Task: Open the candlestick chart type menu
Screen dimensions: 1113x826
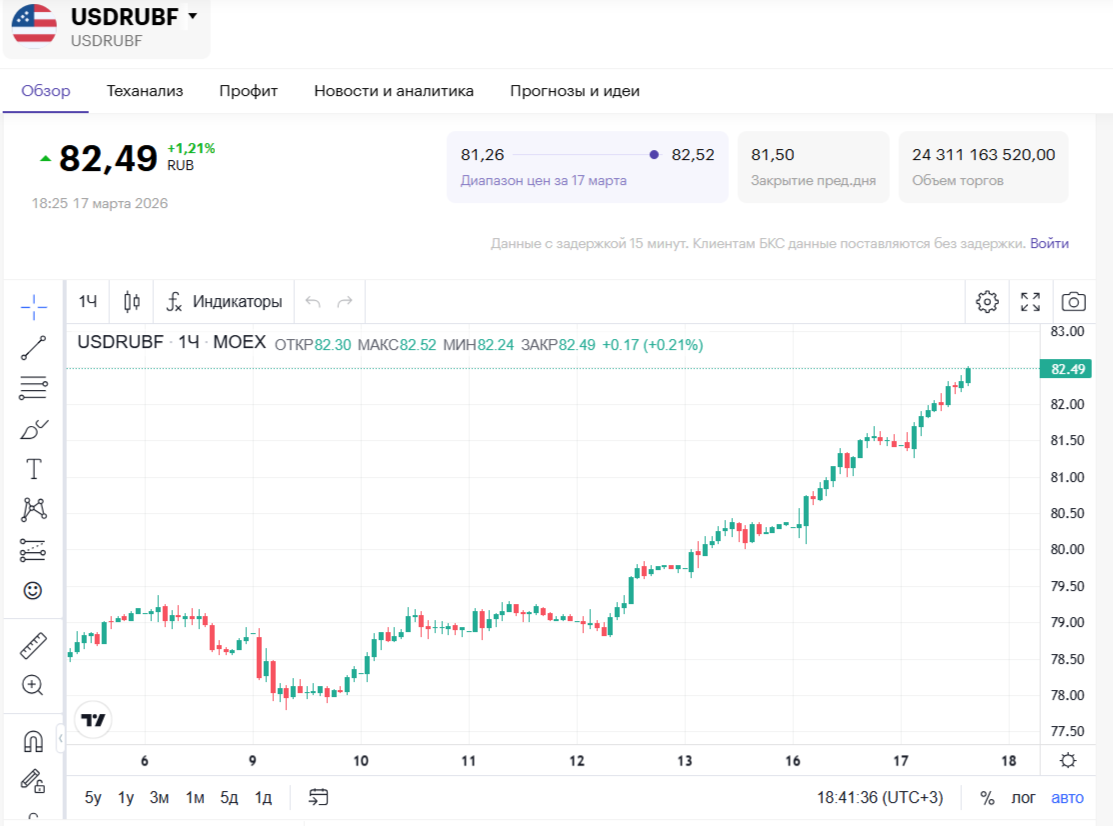Action: click(x=132, y=301)
